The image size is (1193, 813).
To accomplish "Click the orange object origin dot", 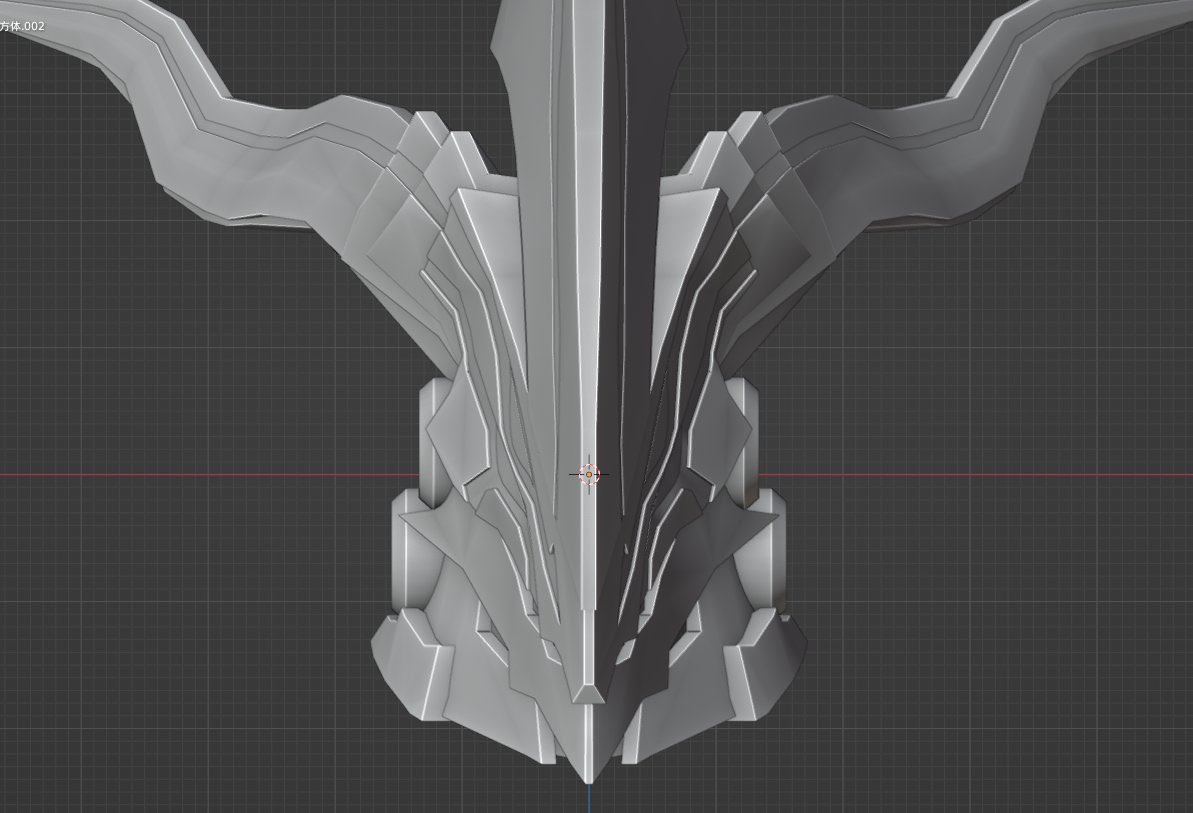I will point(589,475).
